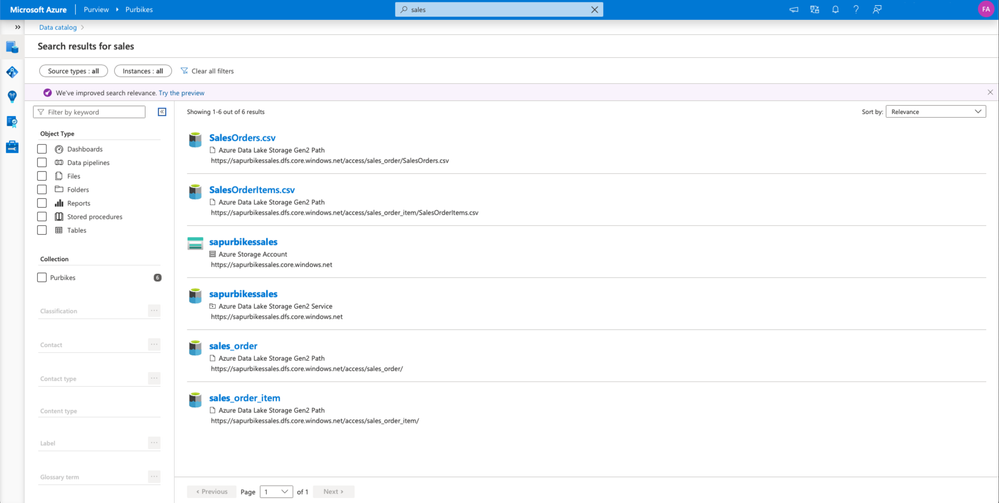Viewport: 999px width, 503px height.
Task: Go to the Previous results page
Action: coord(212,492)
